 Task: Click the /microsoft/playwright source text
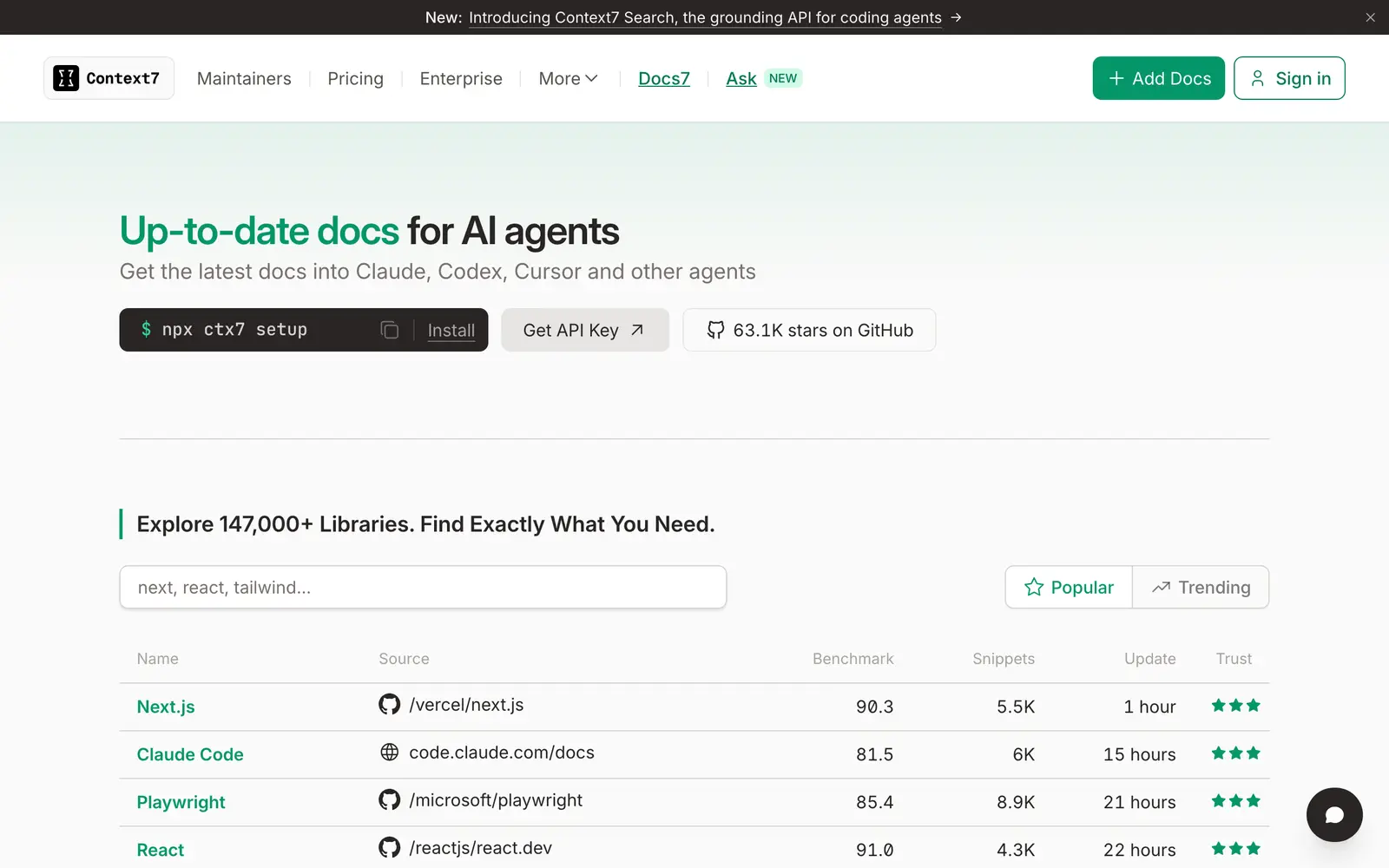tap(496, 800)
